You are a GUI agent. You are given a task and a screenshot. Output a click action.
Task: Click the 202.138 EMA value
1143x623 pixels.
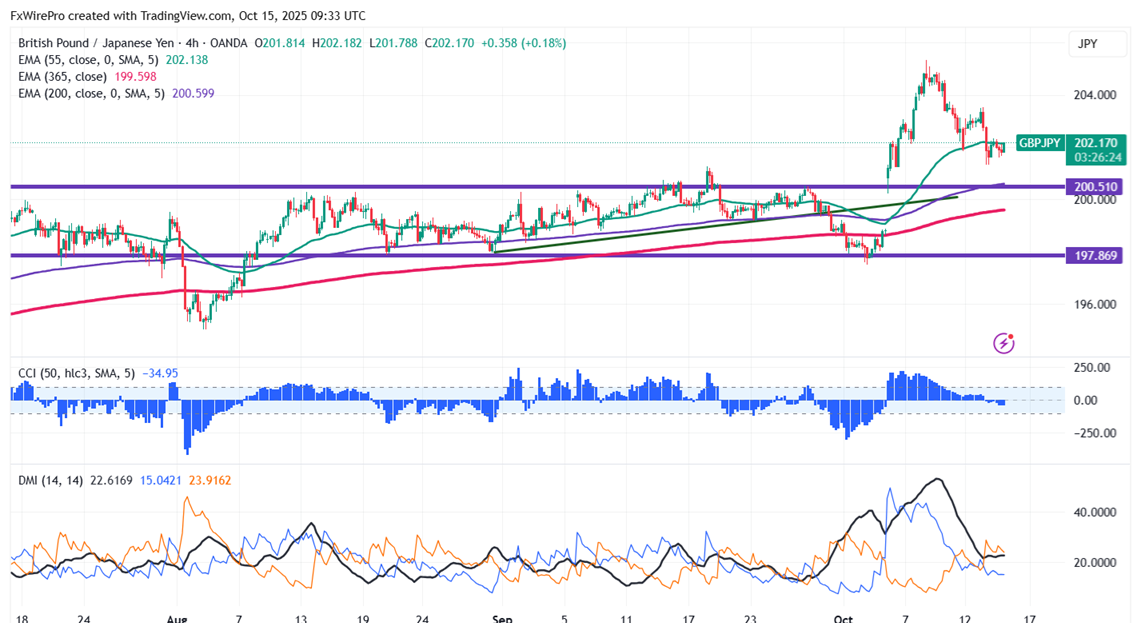pyautogui.click(x=187, y=60)
